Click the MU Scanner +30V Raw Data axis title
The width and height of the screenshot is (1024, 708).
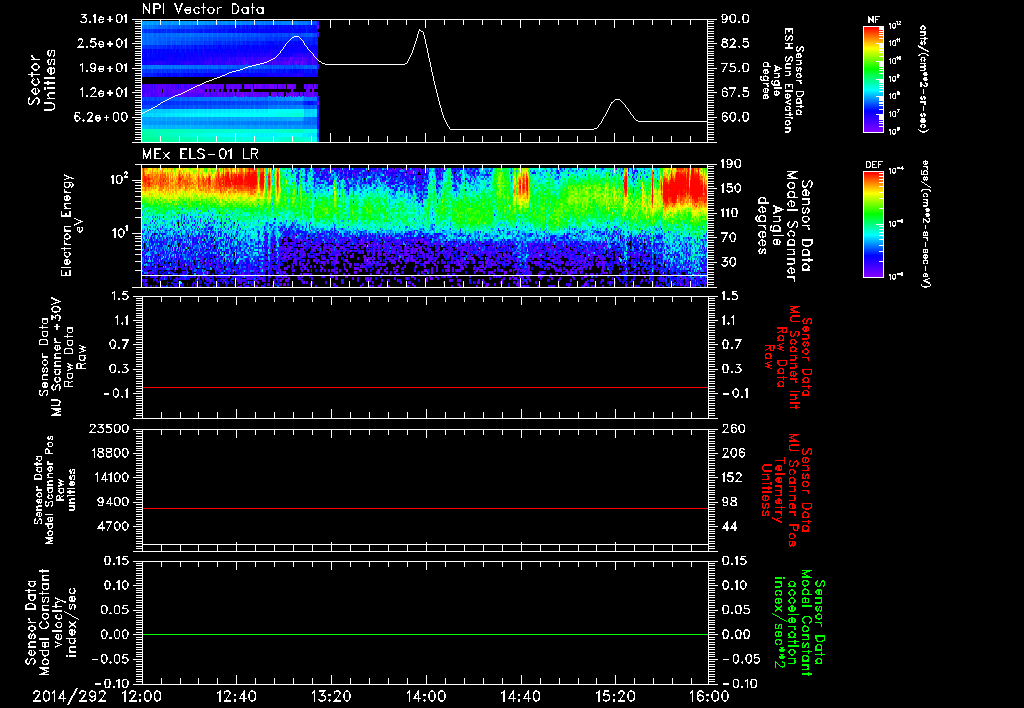click(61, 357)
